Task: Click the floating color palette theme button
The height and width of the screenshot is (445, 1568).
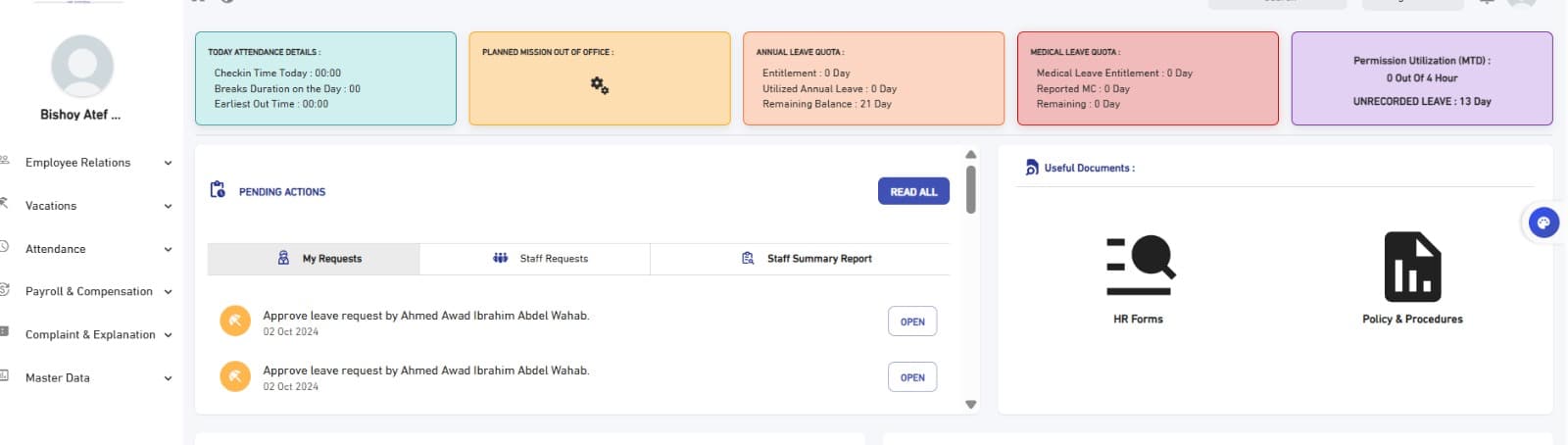Action: point(1543,223)
